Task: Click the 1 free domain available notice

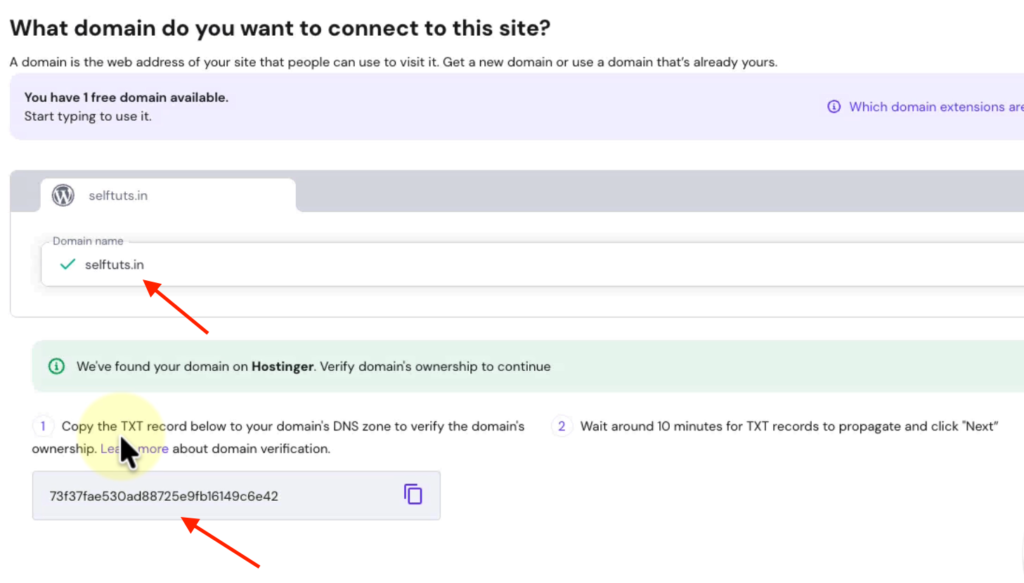Action: click(x=126, y=97)
